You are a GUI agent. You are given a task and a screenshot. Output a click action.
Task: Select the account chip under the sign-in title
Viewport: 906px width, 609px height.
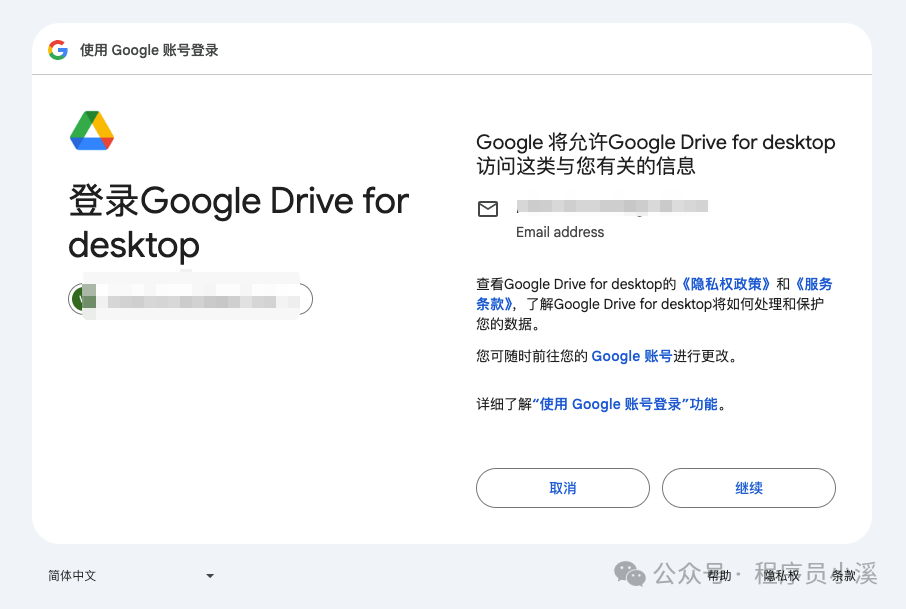pos(189,298)
